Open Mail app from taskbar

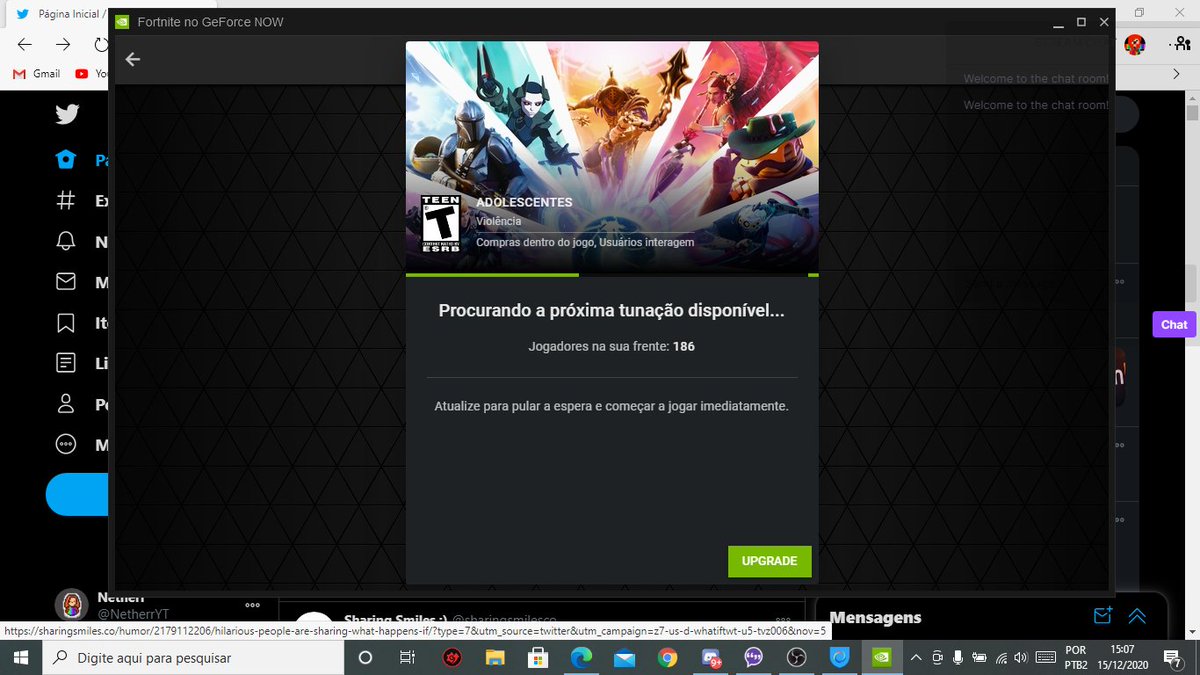[625, 658]
